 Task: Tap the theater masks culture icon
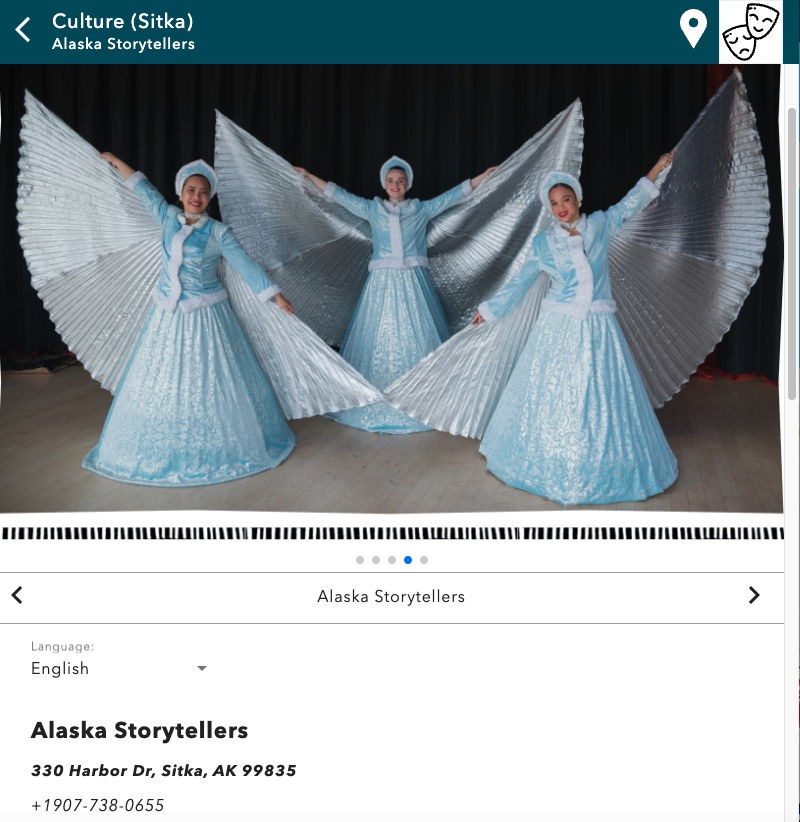coord(751,32)
